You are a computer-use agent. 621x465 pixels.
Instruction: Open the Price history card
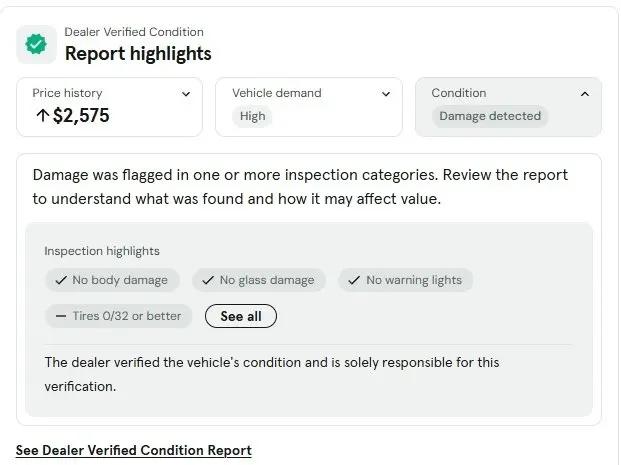110,107
